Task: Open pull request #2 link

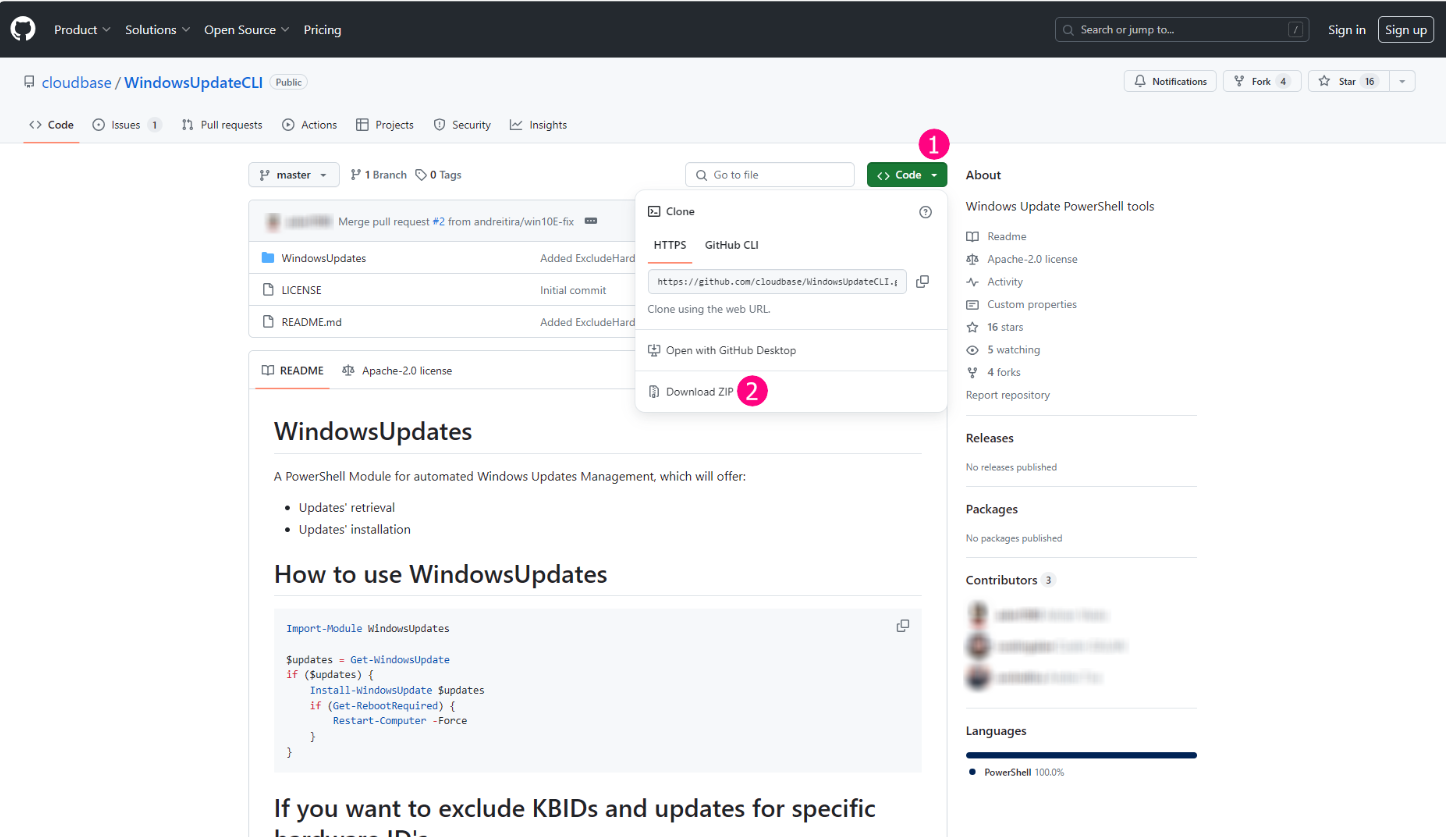Action: coord(438,222)
